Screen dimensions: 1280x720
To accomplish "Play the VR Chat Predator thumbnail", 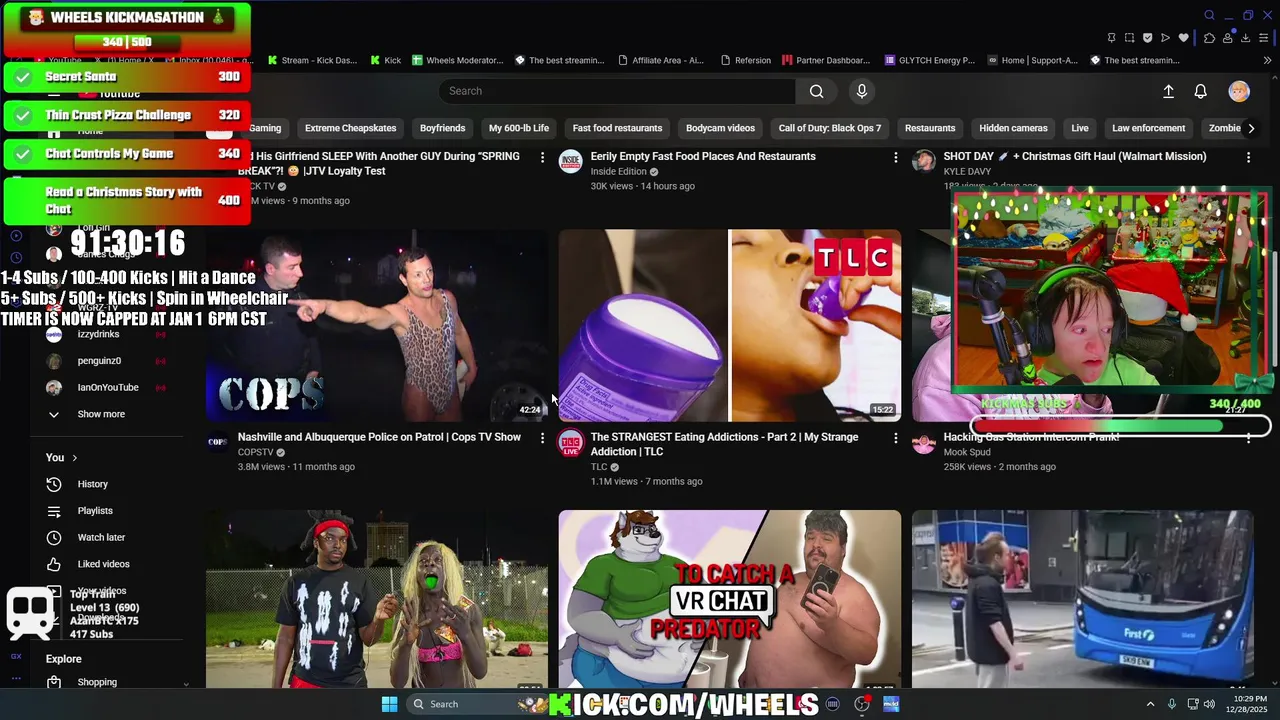I will point(730,599).
